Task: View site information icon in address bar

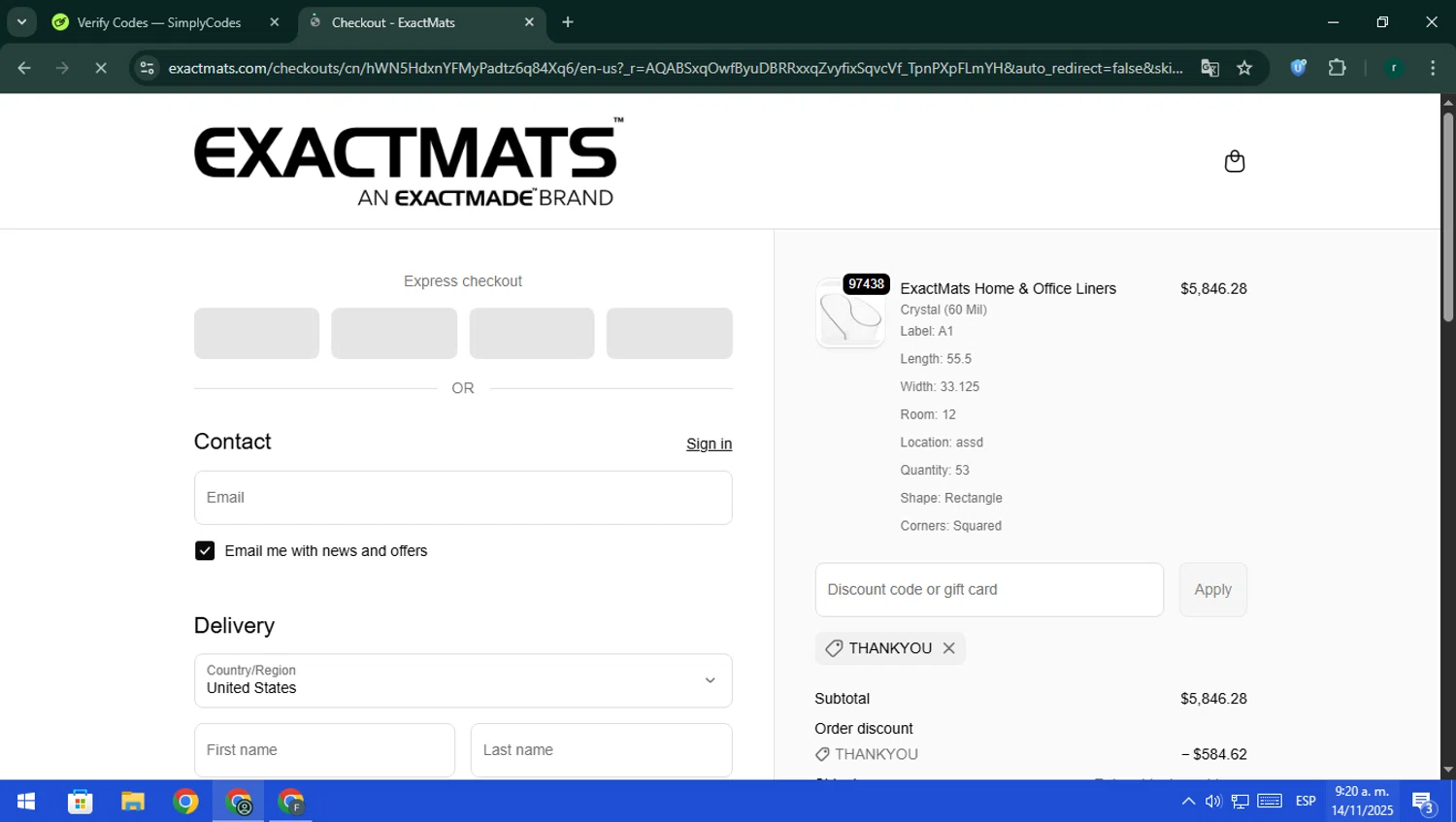Action: pos(147,68)
